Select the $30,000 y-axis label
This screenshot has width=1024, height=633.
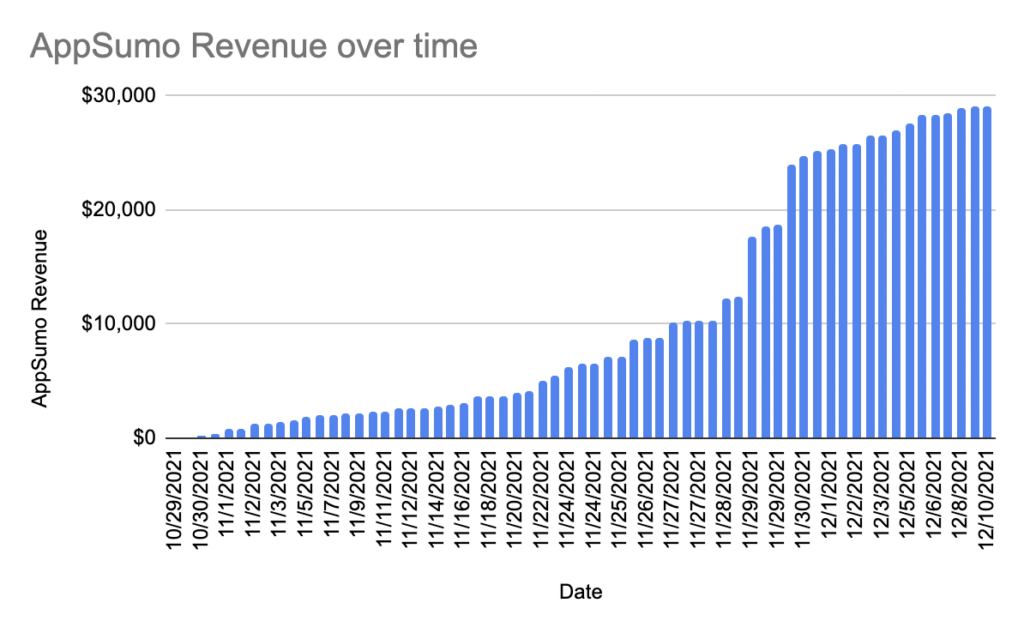(118, 95)
